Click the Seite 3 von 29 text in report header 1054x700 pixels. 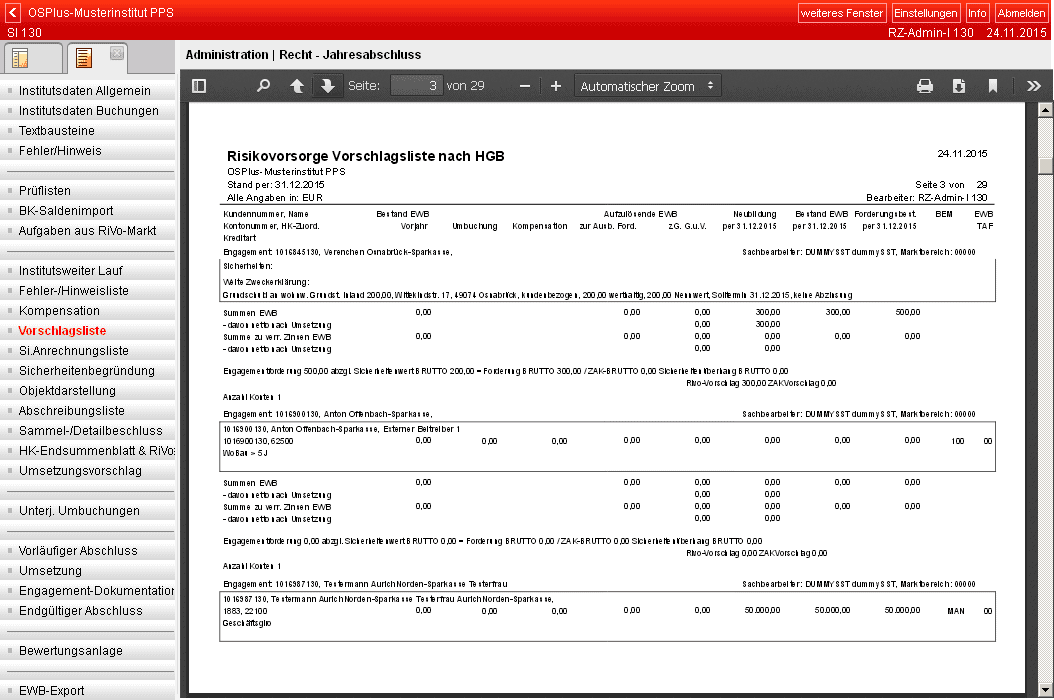point(951,185)
